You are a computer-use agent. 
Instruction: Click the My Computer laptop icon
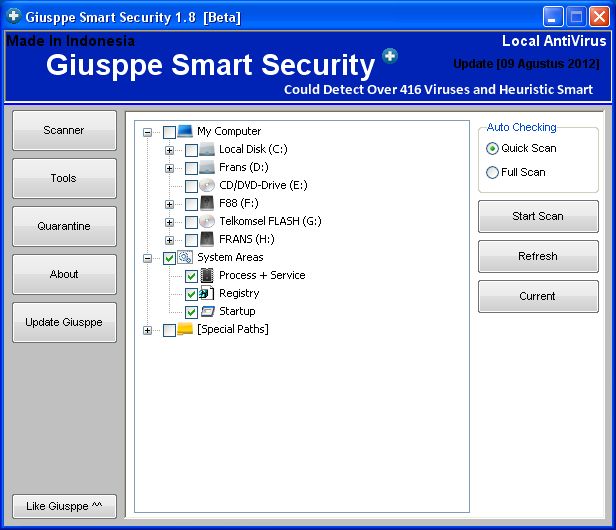(185, 131)
